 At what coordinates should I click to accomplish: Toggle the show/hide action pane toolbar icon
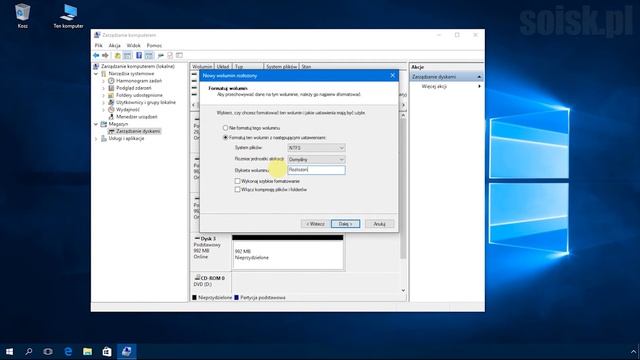[x=149, y=56]
